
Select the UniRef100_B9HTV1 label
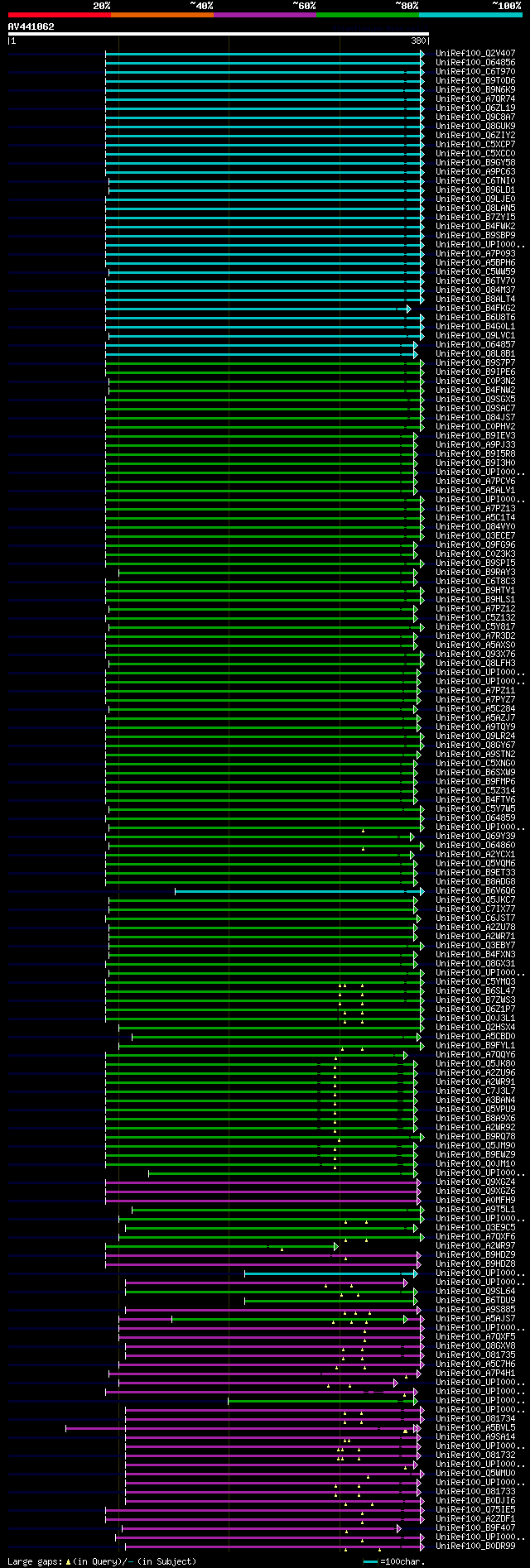475,591
